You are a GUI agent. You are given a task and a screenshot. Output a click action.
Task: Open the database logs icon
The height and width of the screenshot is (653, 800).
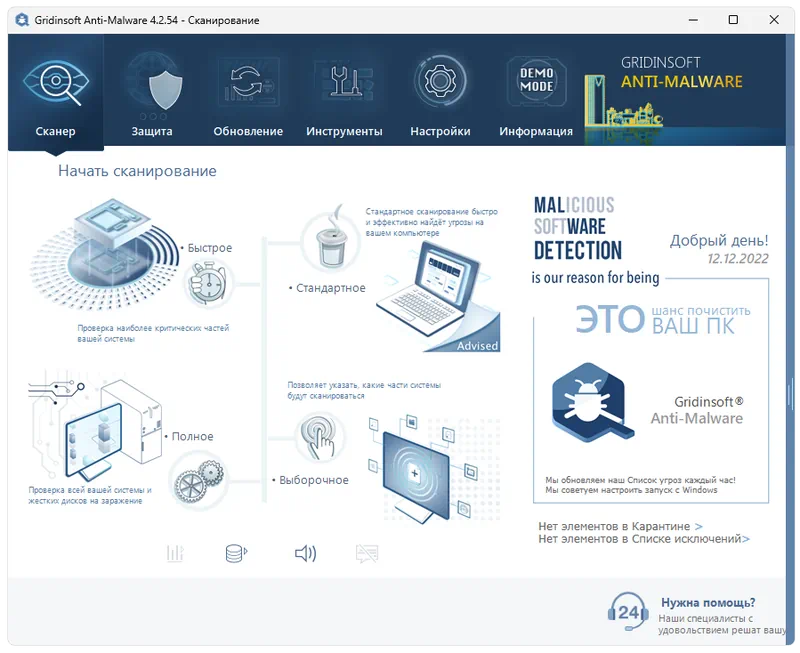click(236, 553)
